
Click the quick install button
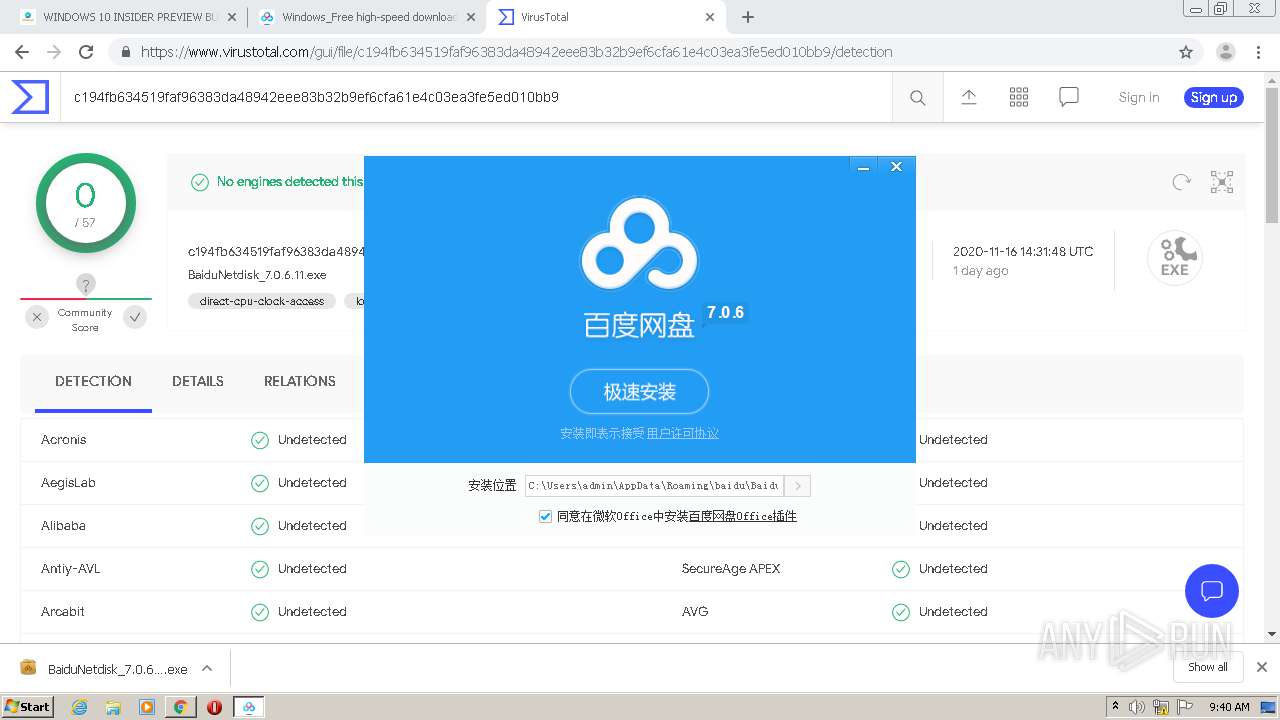pos(639,392)
